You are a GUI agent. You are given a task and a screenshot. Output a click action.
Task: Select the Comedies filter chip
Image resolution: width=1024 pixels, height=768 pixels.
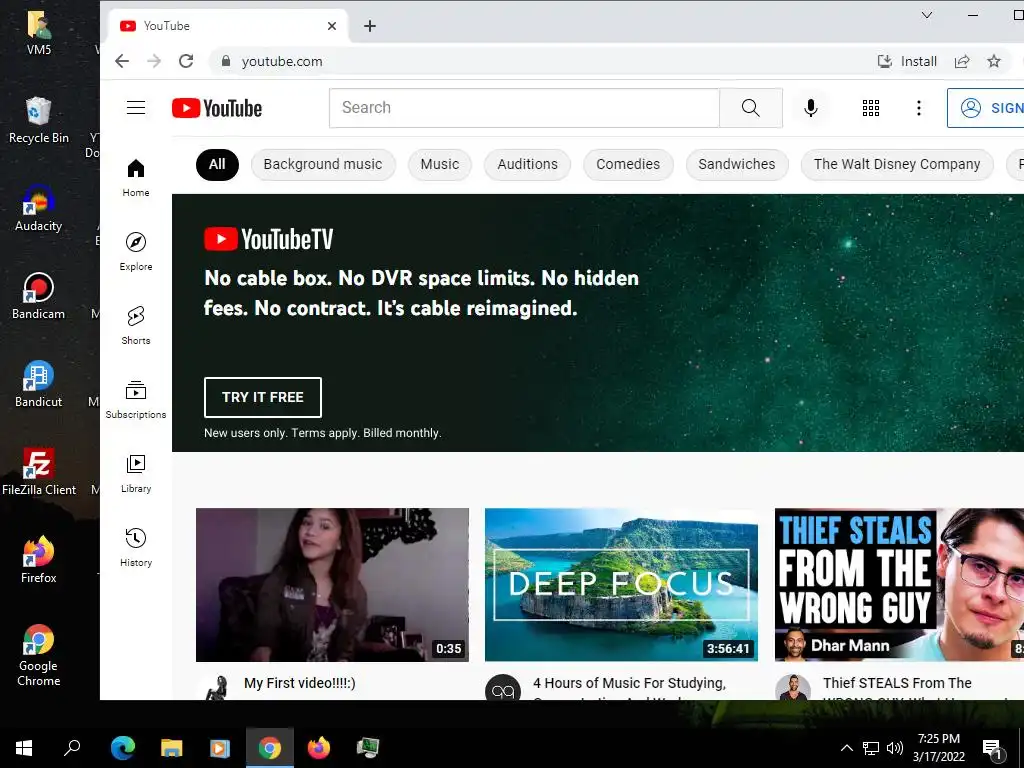(x=628, y=165)
